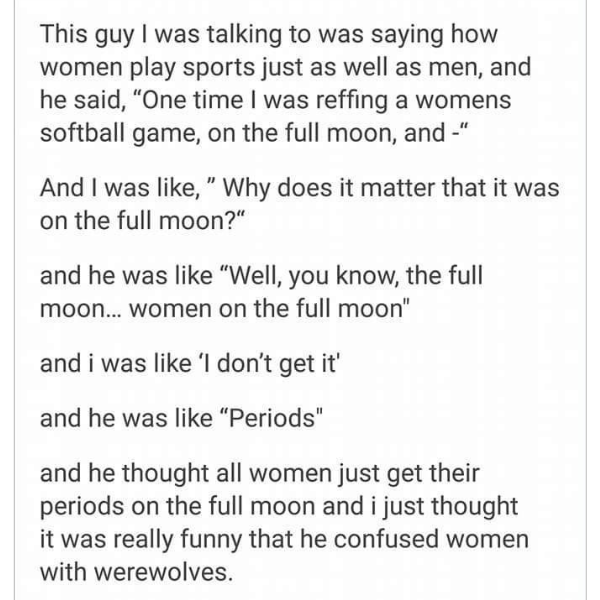Click the line 'and i was like I don't get it'
The image size is (600, 600).
pyautogui.click(x=190, y=364)
